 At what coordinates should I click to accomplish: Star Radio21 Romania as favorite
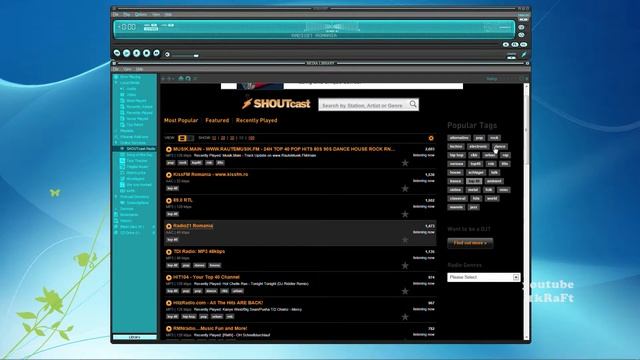405,240
